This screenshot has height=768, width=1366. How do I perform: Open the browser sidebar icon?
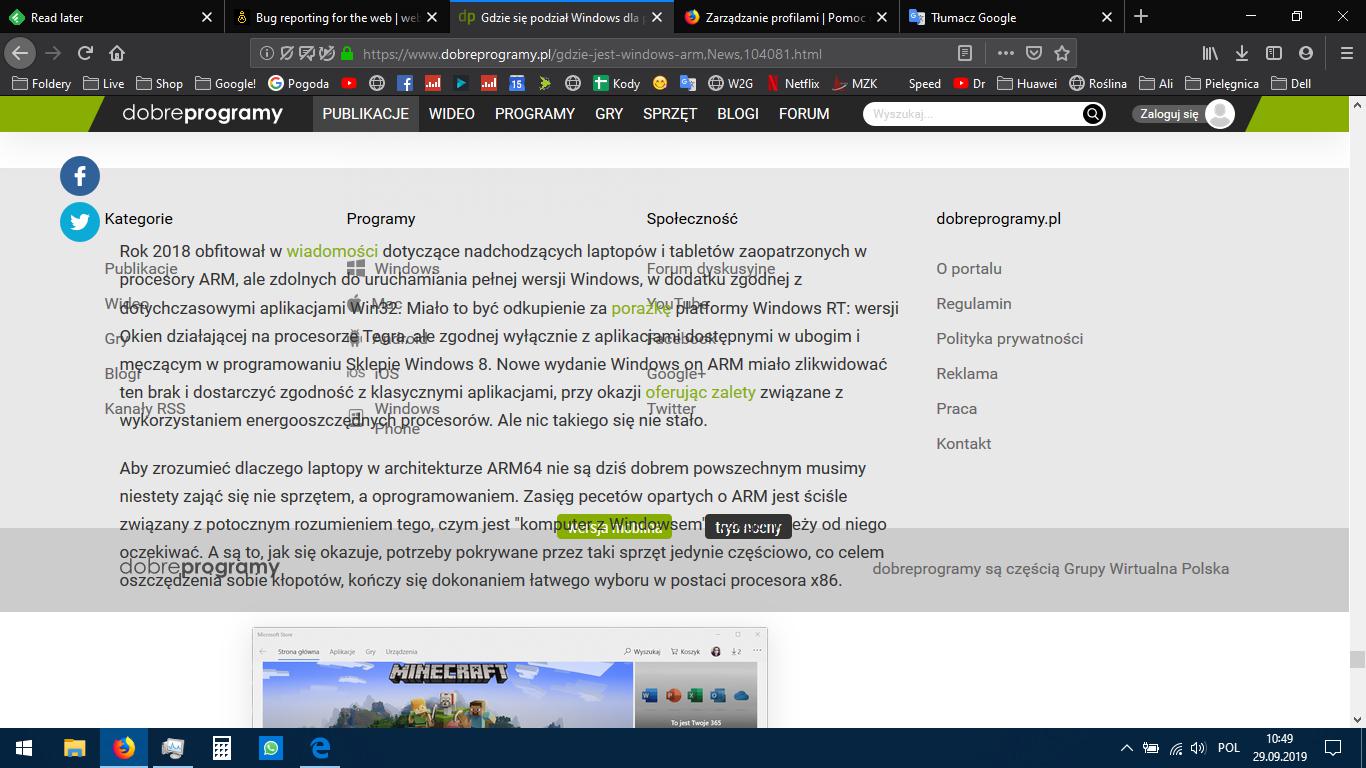1273,53
